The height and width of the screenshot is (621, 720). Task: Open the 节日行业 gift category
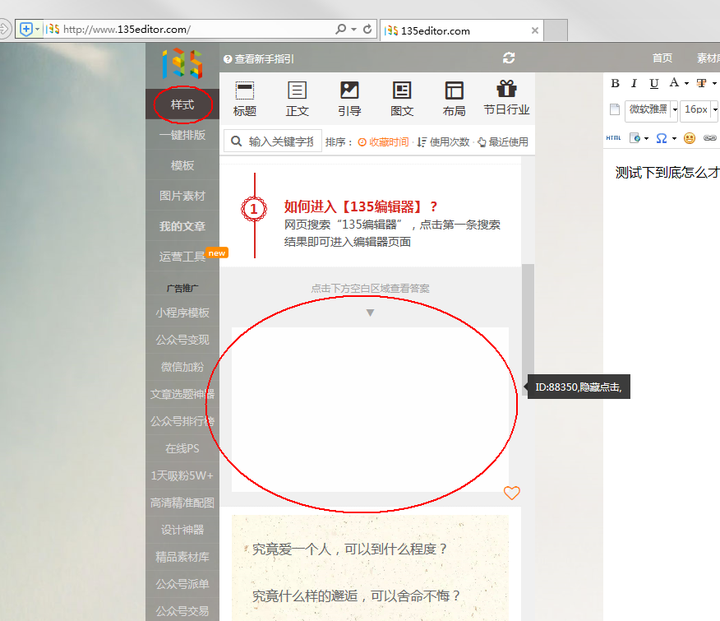(506, 98)
